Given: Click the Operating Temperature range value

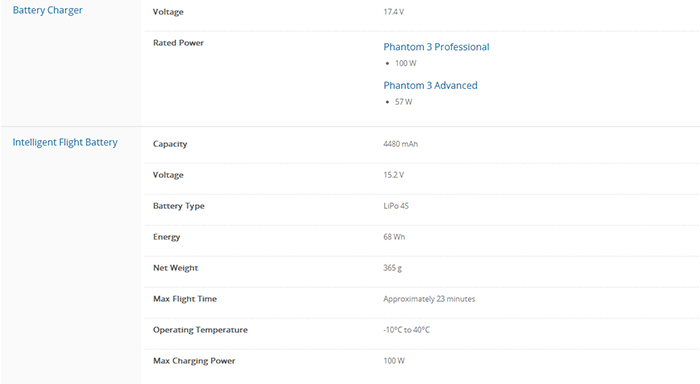Looking at the screenshot, I should (x=406, y=330).
